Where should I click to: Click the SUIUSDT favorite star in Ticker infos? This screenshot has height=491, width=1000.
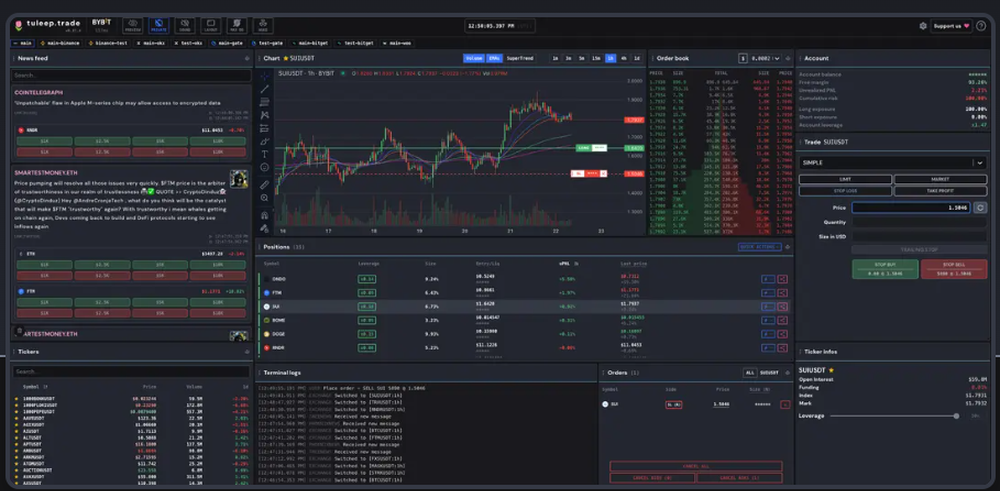pyautogui.click(x=831, y=370)
